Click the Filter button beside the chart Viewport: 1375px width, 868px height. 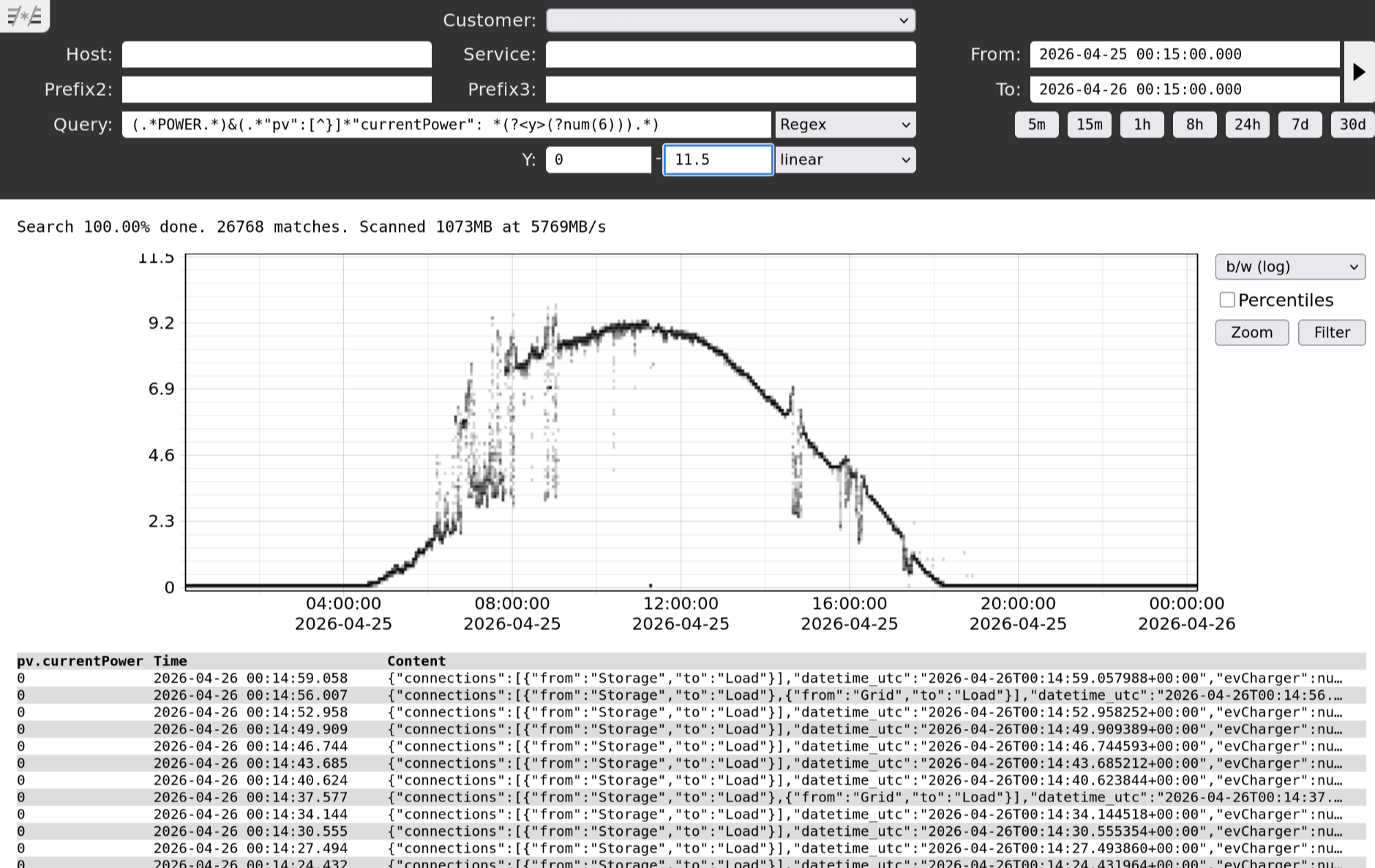(1331, 332)
